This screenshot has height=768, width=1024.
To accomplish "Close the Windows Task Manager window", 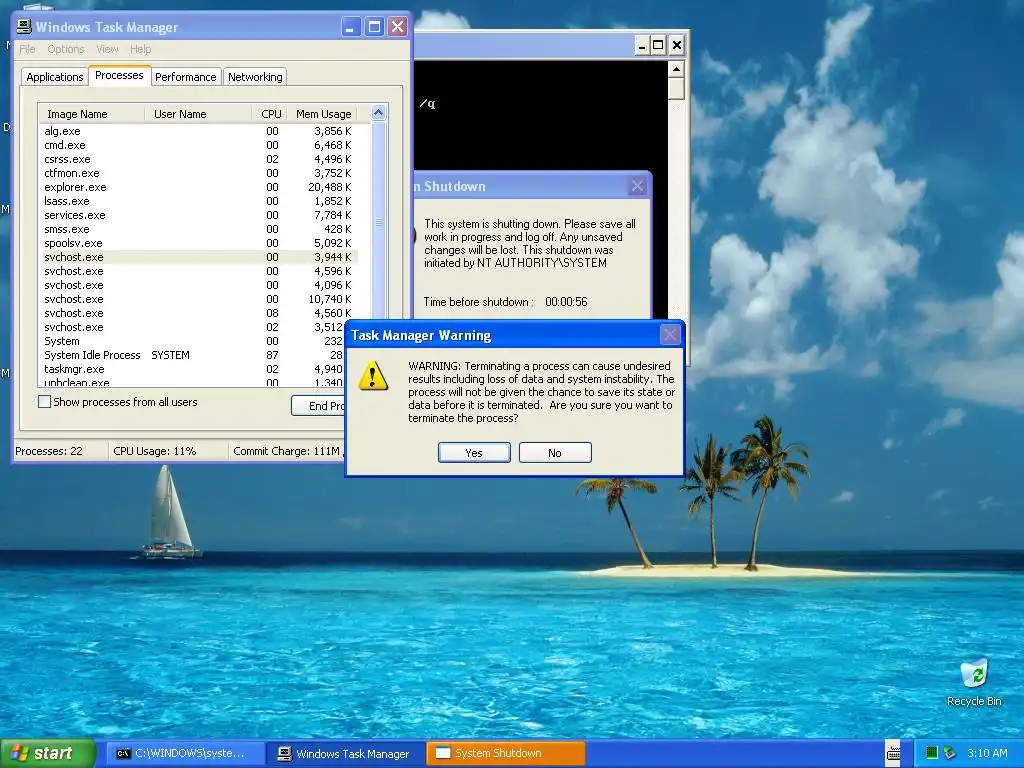I will click(397, 27).
